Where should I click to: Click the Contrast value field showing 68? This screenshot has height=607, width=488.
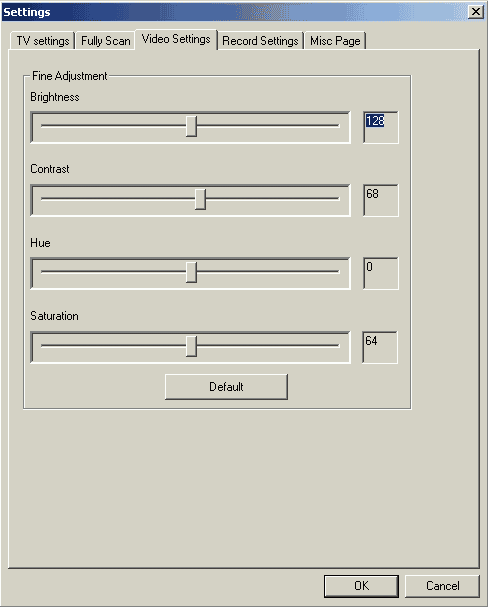coord(381,200)
